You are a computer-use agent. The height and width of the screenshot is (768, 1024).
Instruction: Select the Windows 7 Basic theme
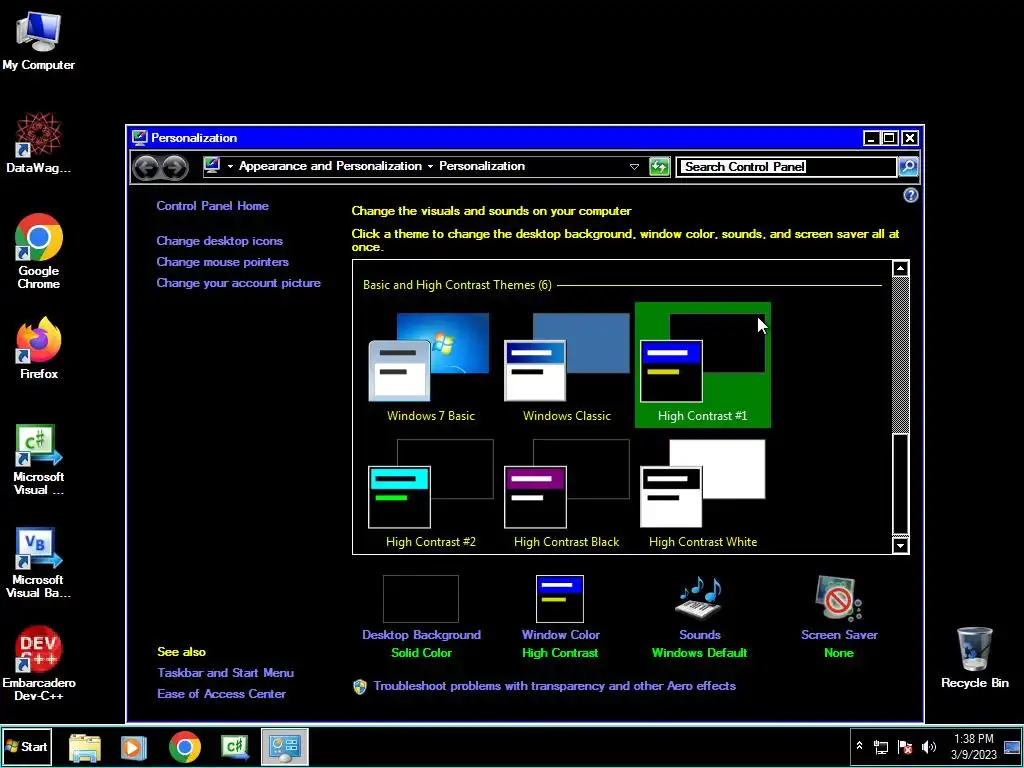pos(430,366)
